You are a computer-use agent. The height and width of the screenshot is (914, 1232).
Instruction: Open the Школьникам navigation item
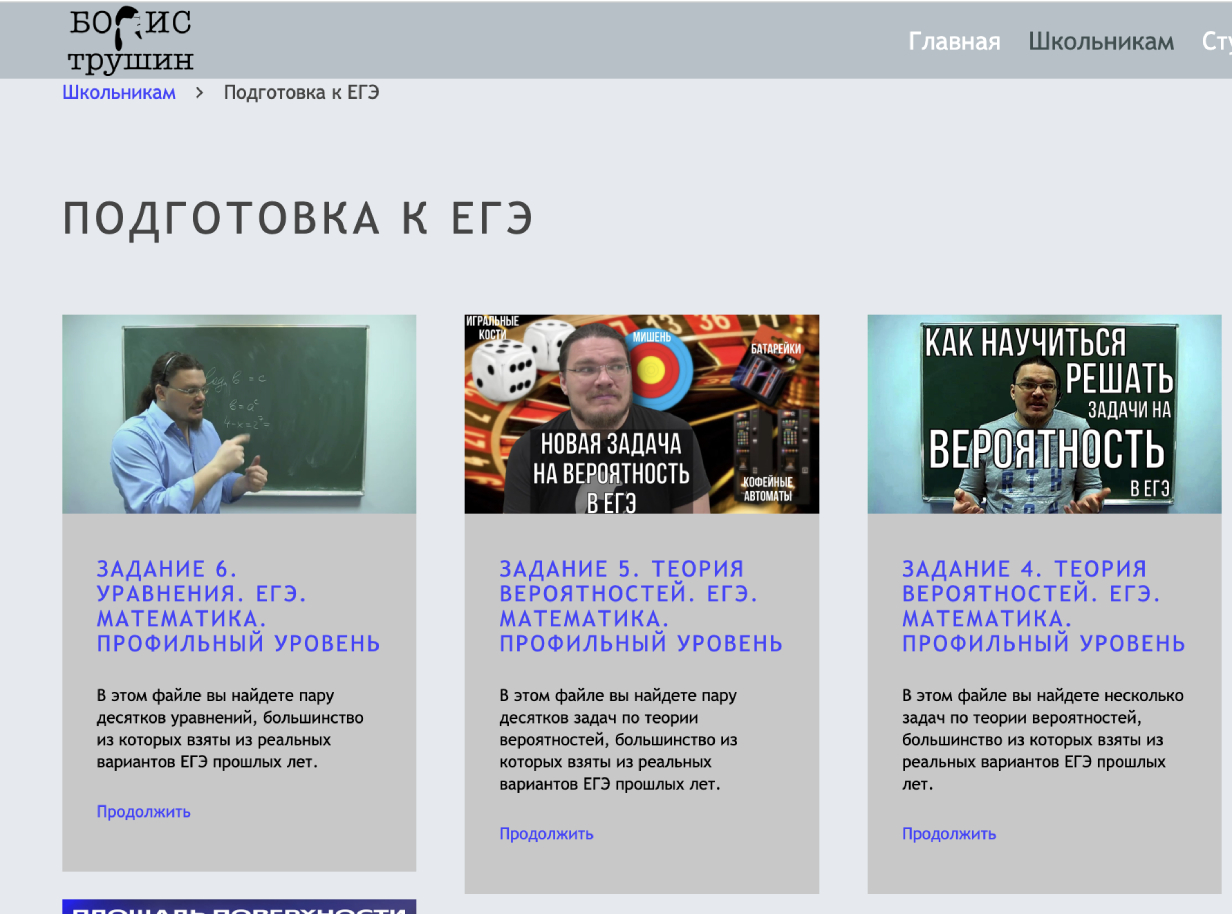point(1101,42)
